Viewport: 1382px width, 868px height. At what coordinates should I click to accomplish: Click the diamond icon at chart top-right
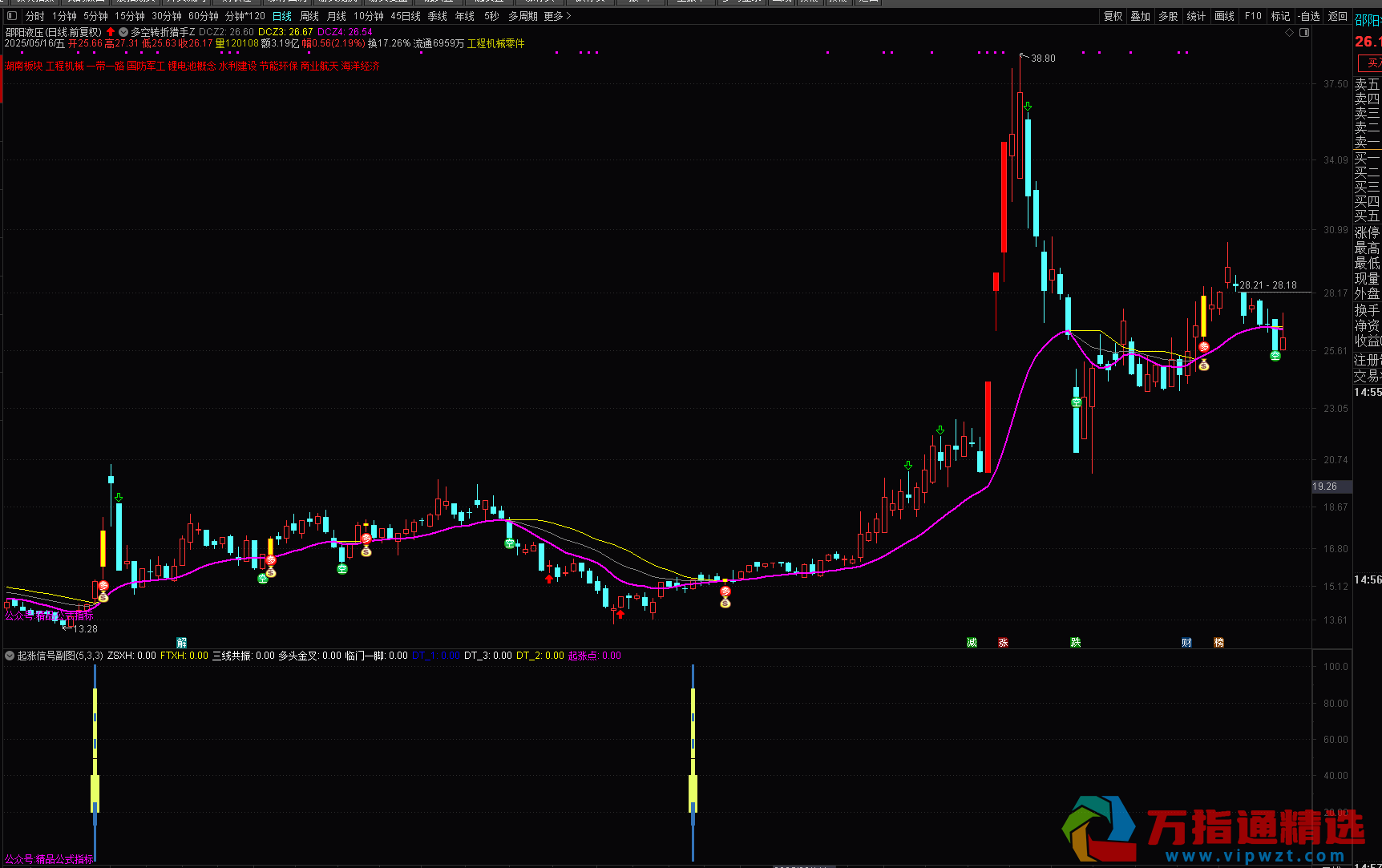pos(1289,33)
